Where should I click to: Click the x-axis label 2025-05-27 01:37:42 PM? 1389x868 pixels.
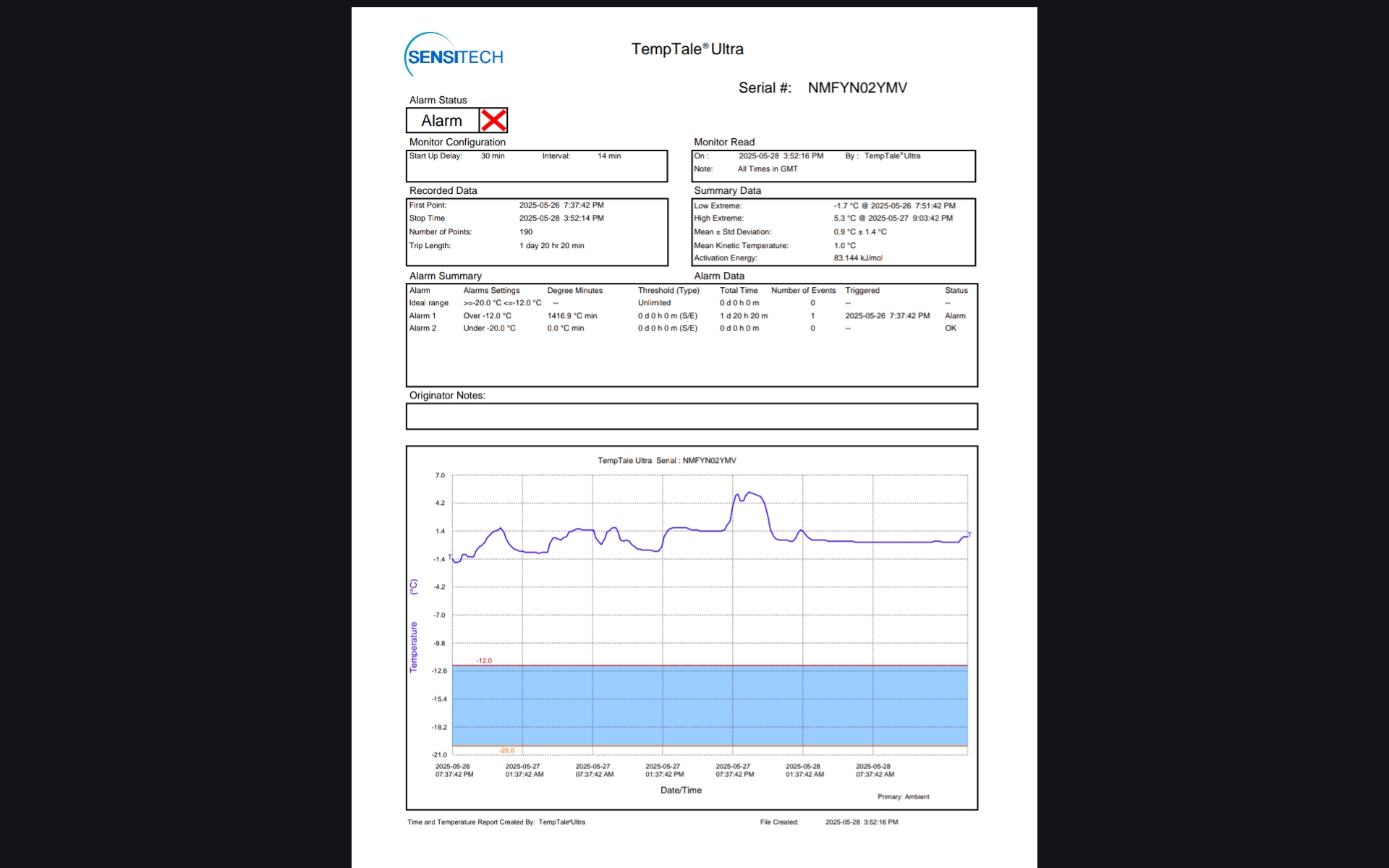(x=664, y=770)
